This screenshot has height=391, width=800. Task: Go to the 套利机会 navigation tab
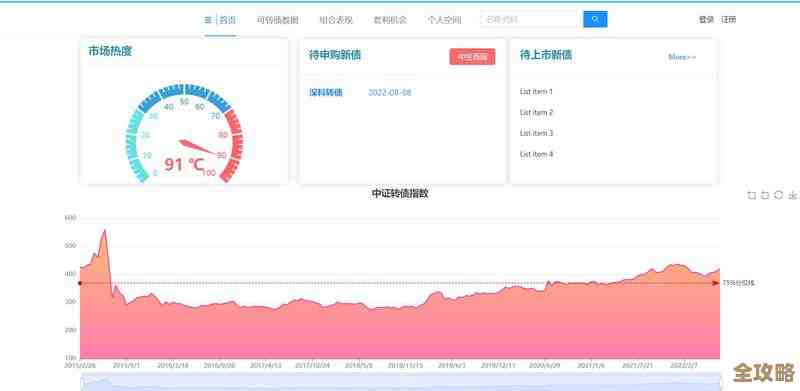point(390,20)
